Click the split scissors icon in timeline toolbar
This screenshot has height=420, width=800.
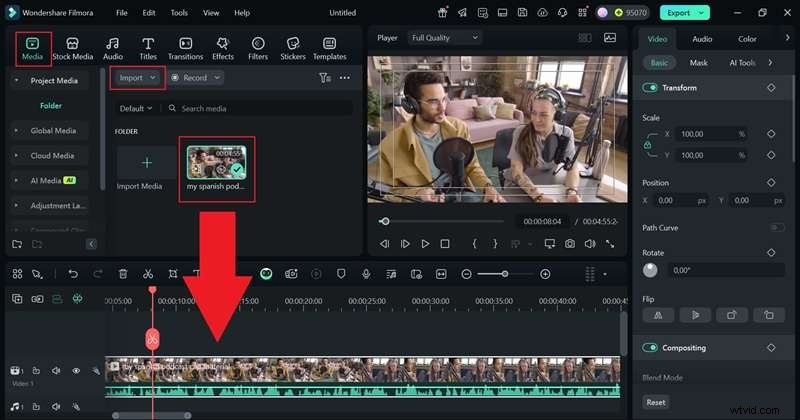point(148,273)
